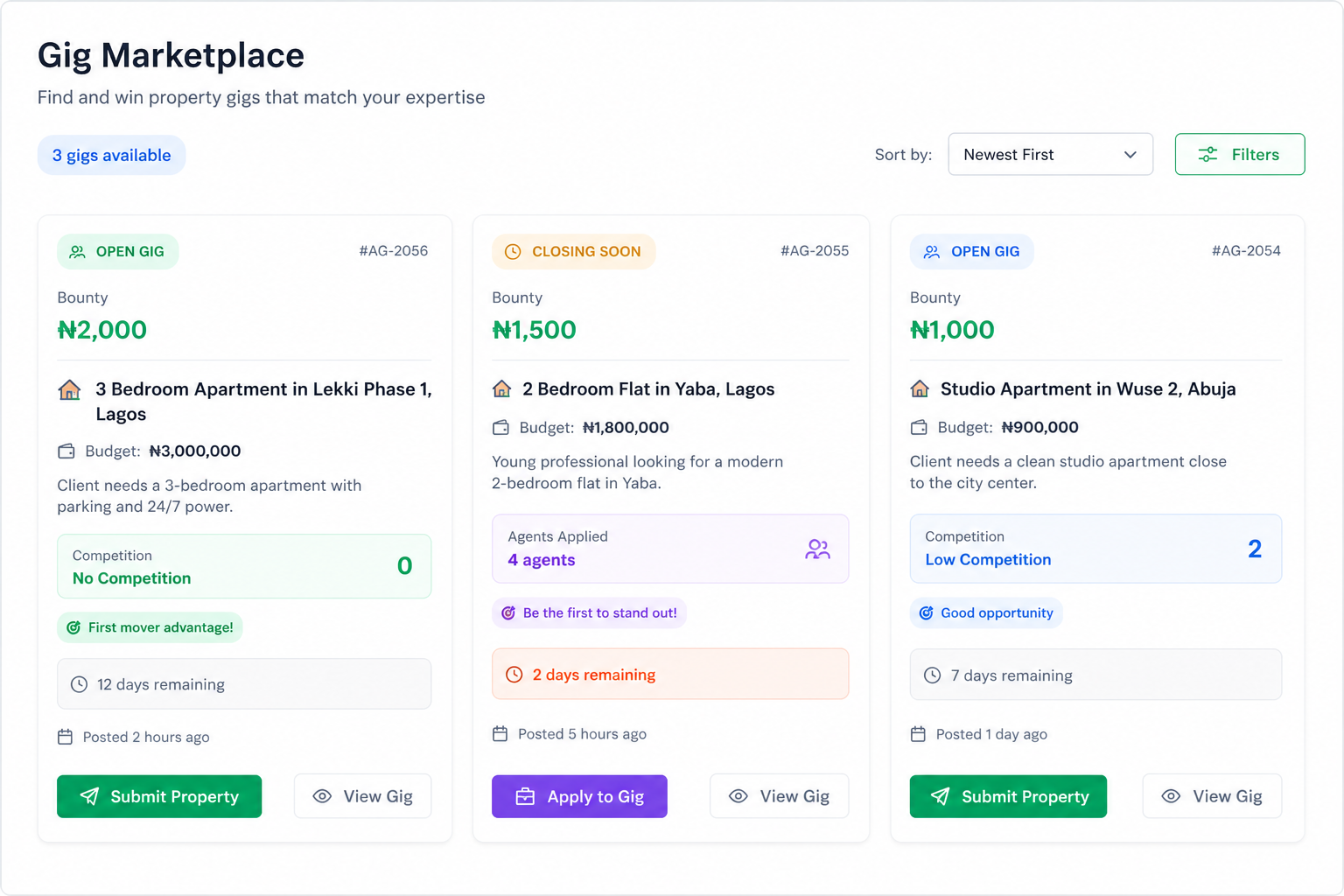The width and height of the screenshot is (1344, 896).
Task: Click the CLOSING SOON badge label
Action: point(586,251)
